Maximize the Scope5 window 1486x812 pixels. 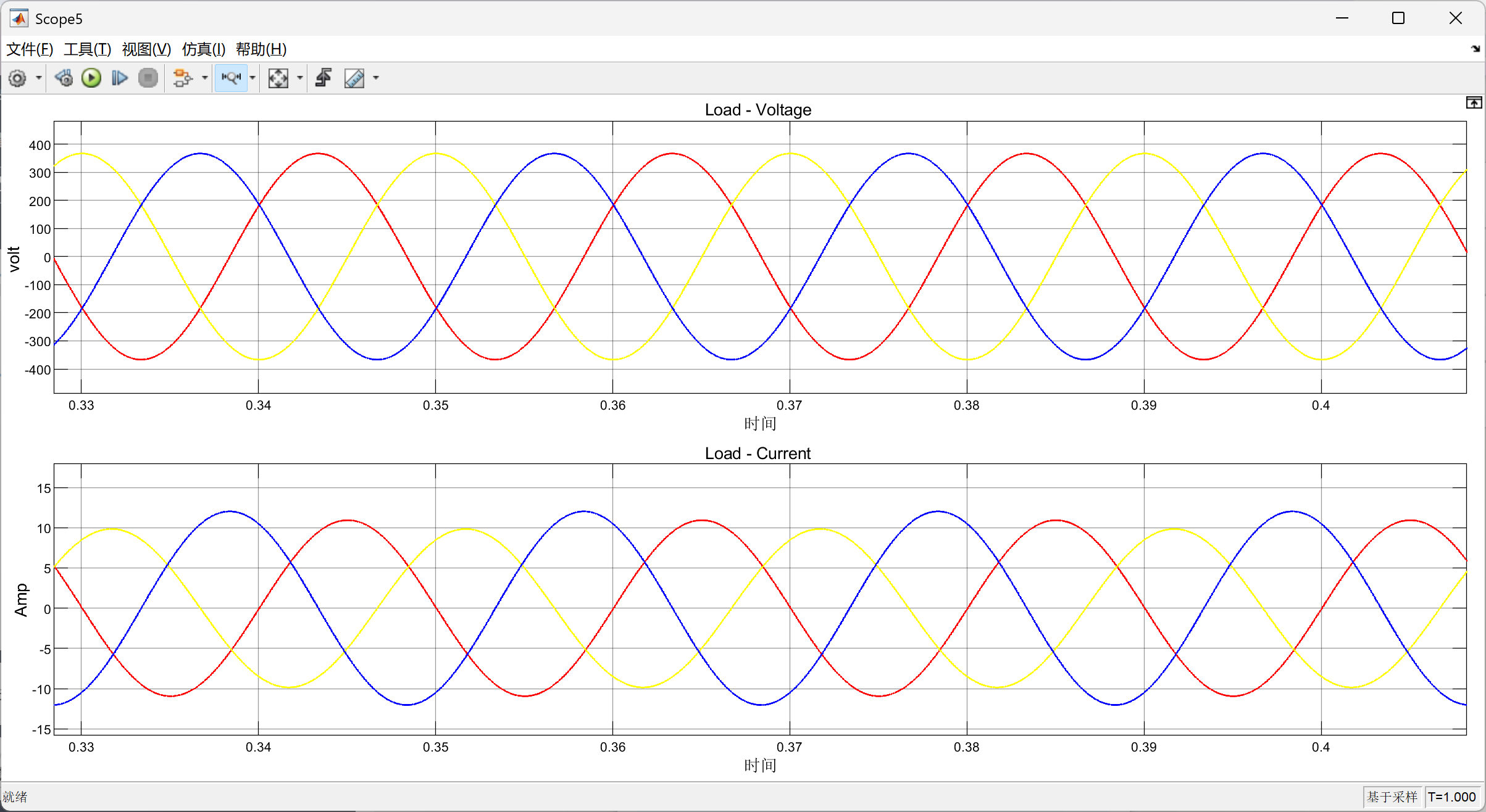coord(1398,19)
